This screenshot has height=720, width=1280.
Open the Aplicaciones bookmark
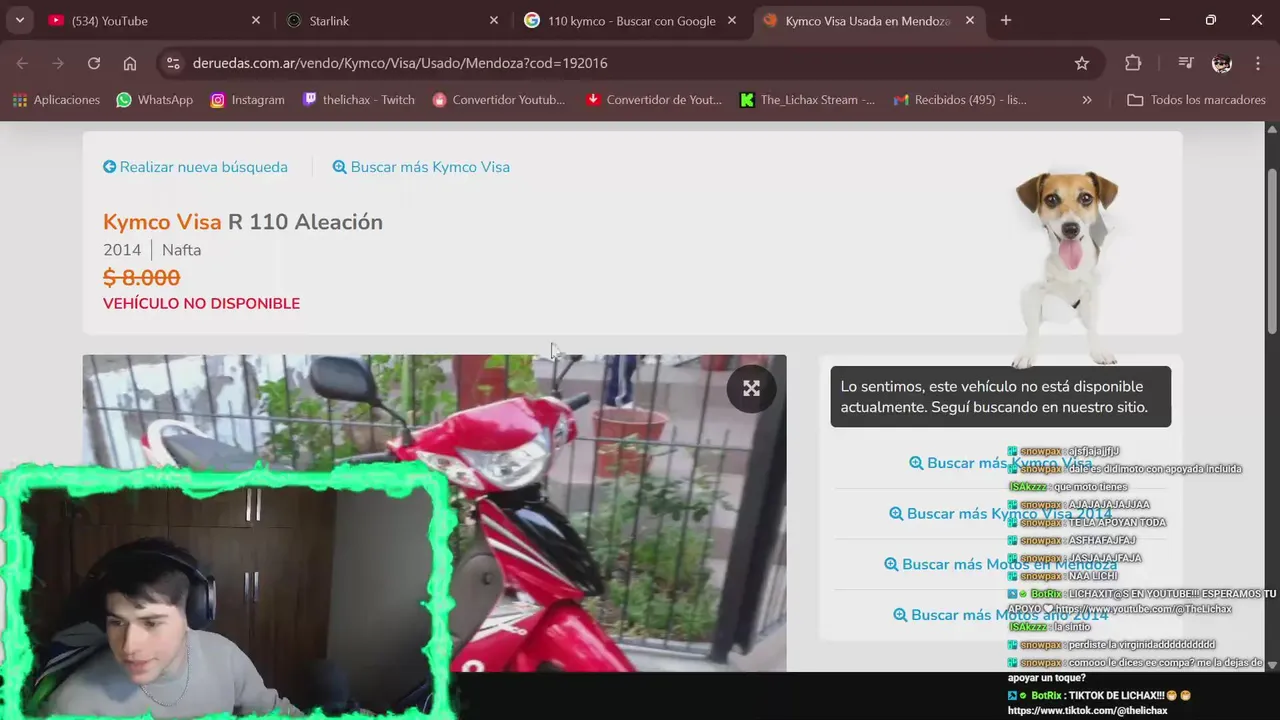tap(57, 100)
